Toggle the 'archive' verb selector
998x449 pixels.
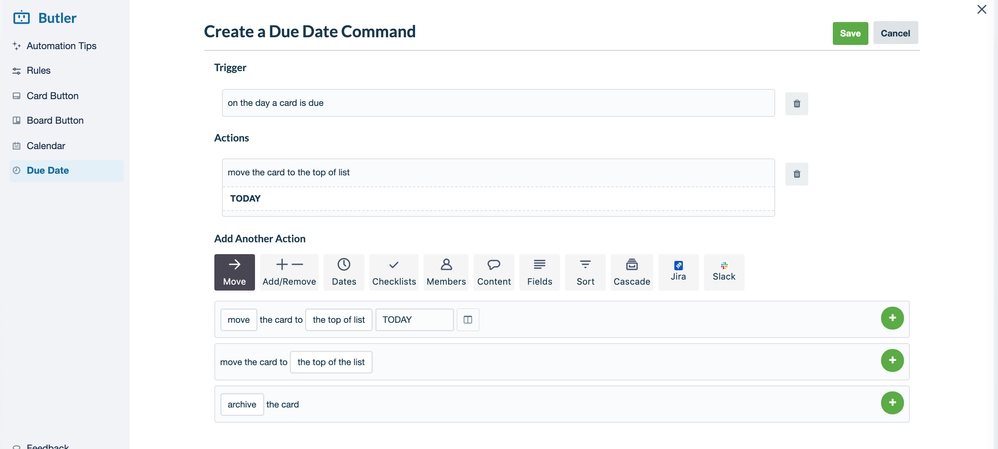(242, 404)
